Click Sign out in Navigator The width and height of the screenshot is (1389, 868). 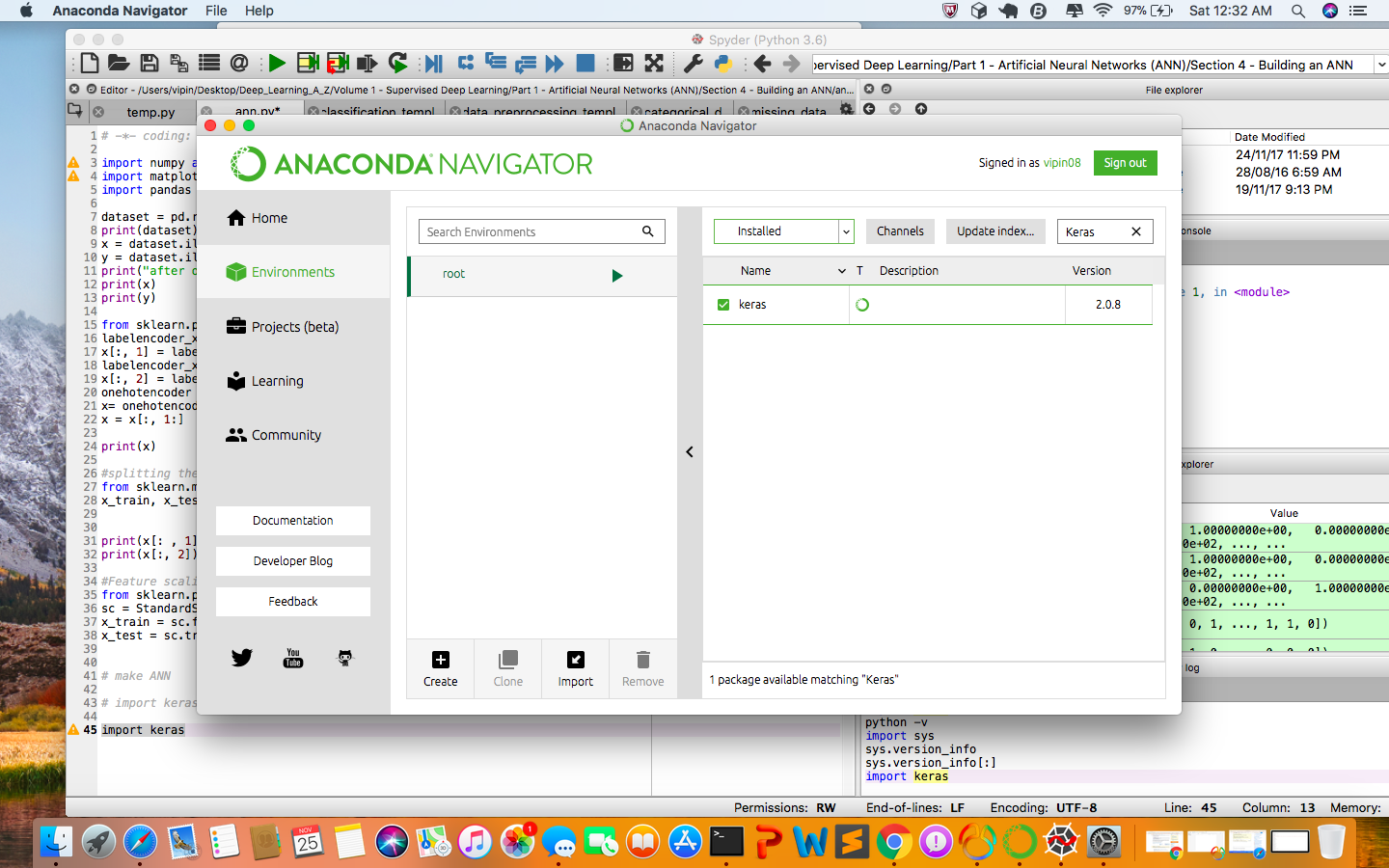point(1125,163)
